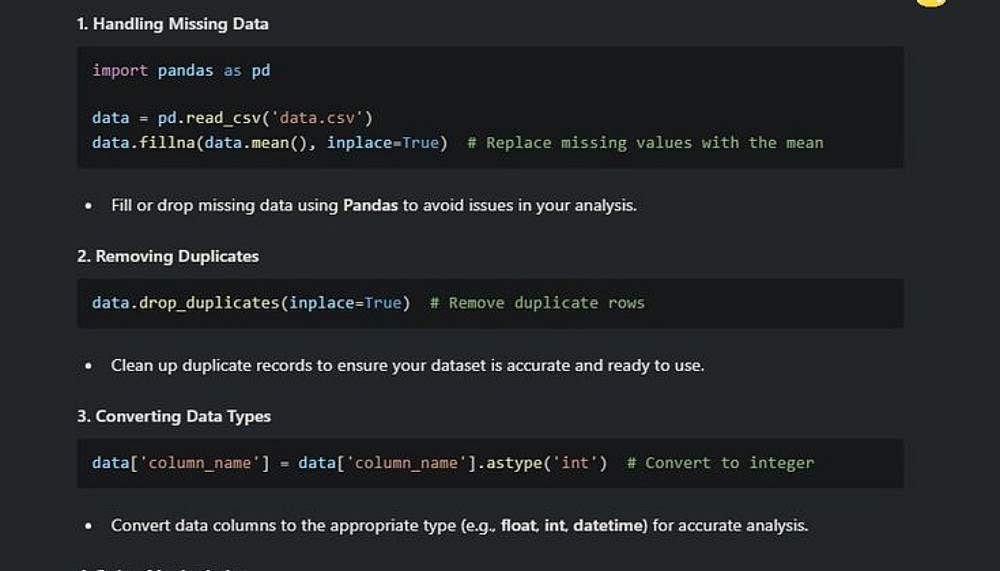1000x571 pixels.
Task: Click the data.drop_duplicates(inplace=True) code
Action: point(251,303)
